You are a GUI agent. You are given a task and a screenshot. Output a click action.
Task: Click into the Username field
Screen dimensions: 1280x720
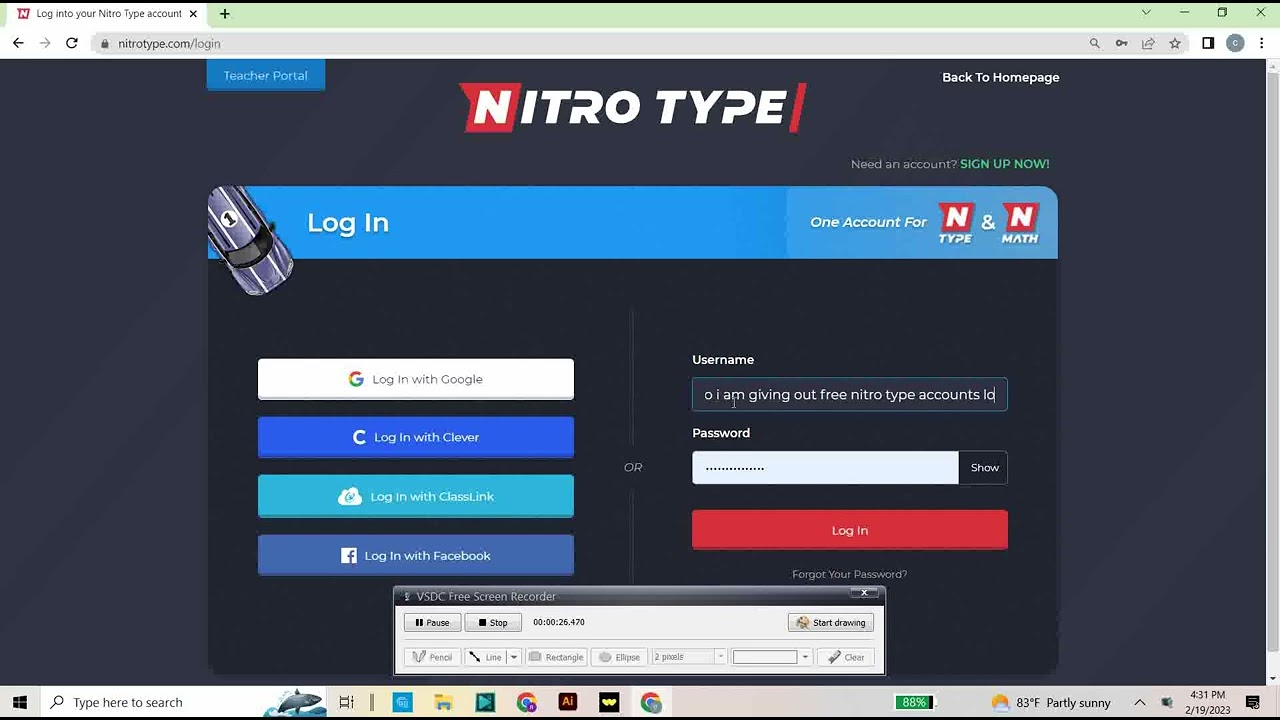(x=850, y=394)
